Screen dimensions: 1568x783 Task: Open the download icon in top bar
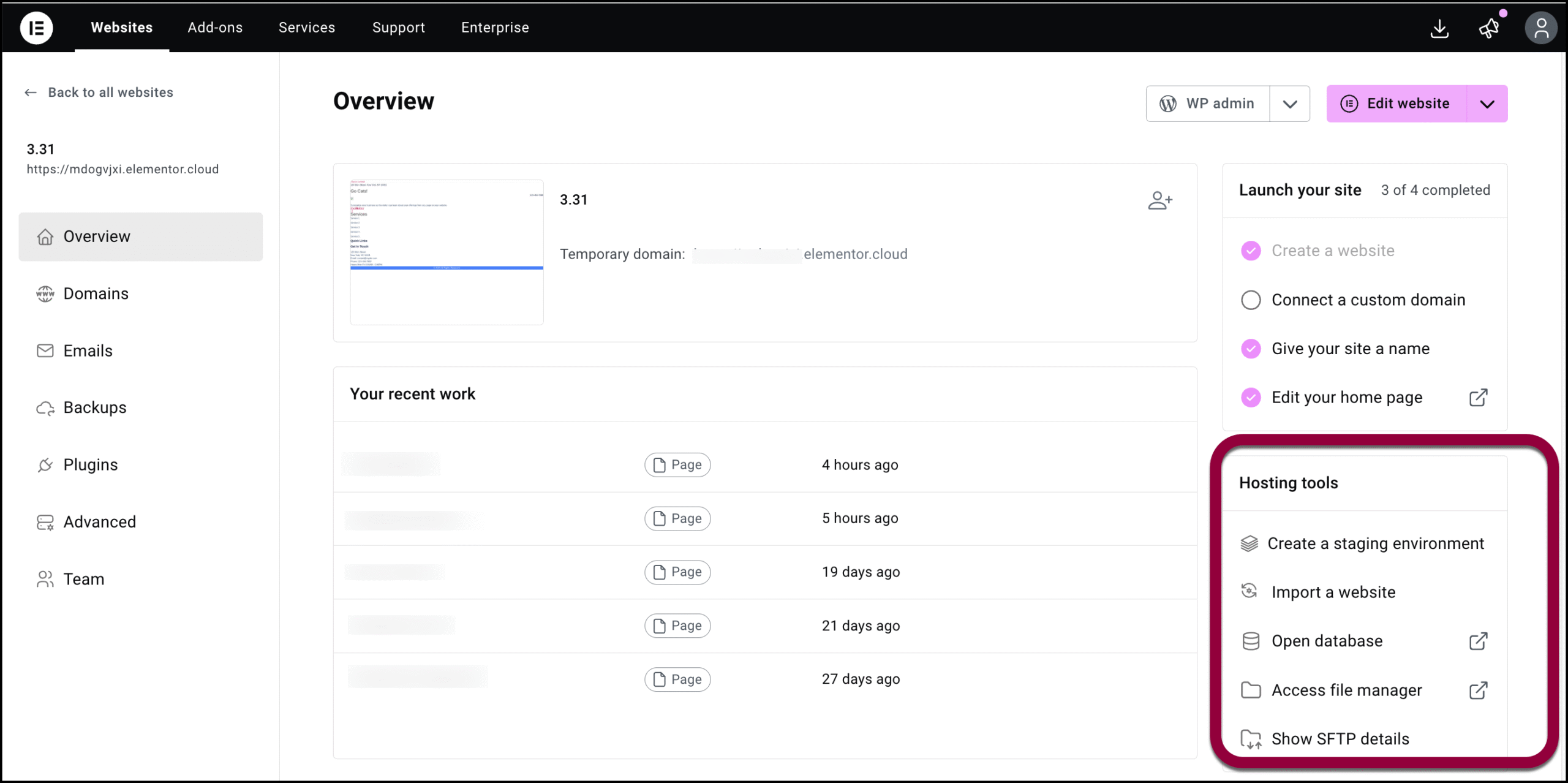pos(1439,28)
